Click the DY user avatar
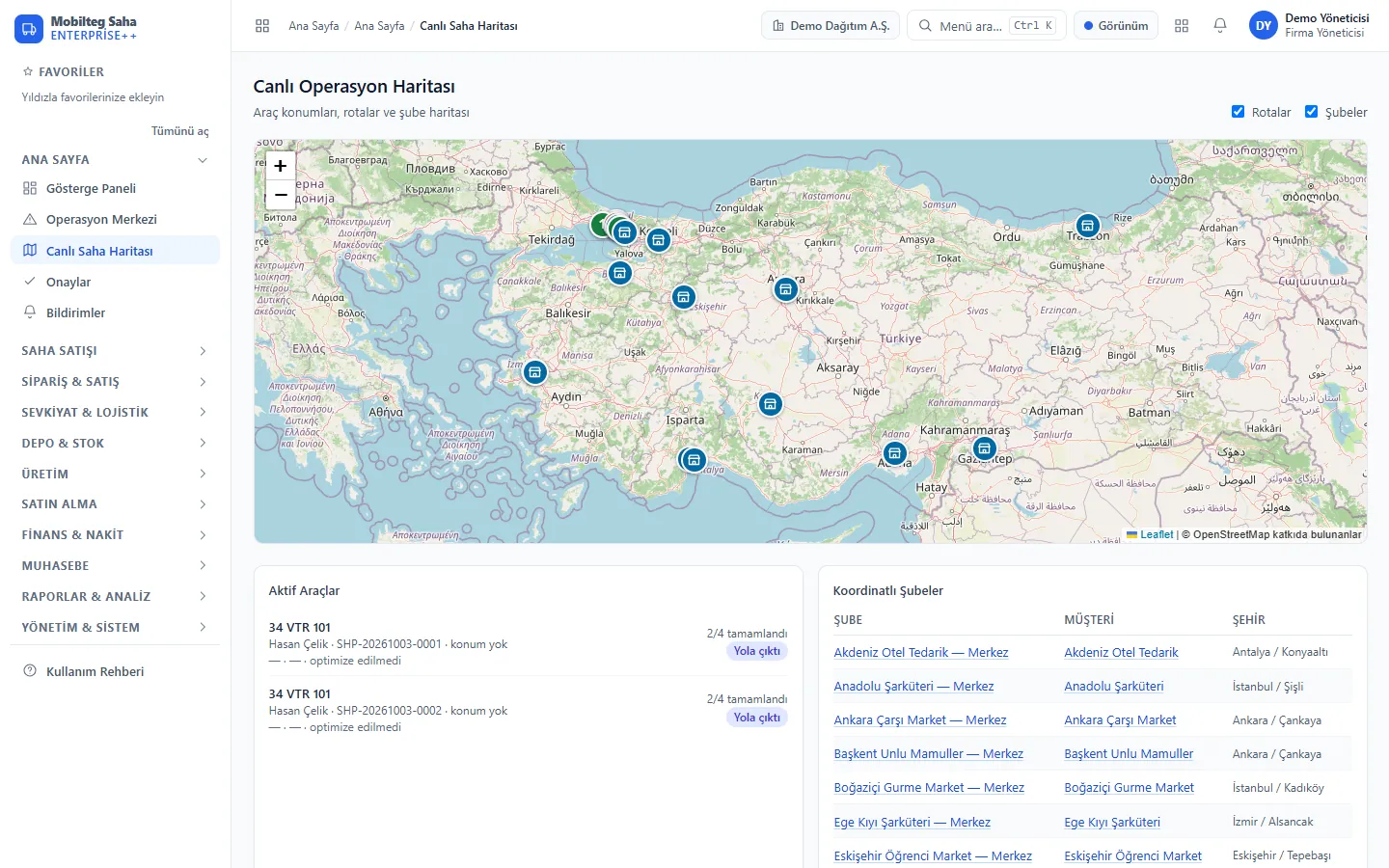1389x868 pixels. 1264,26
